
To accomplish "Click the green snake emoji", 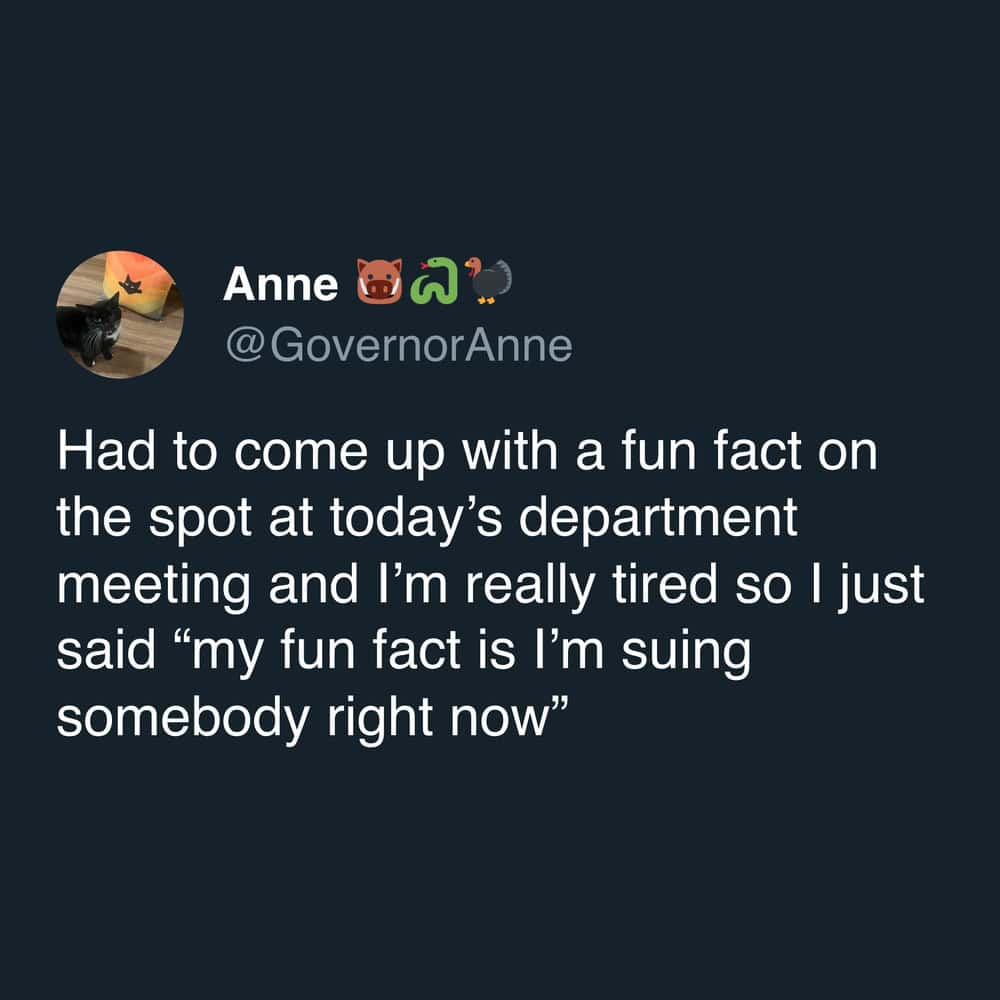I will [436, 281].
